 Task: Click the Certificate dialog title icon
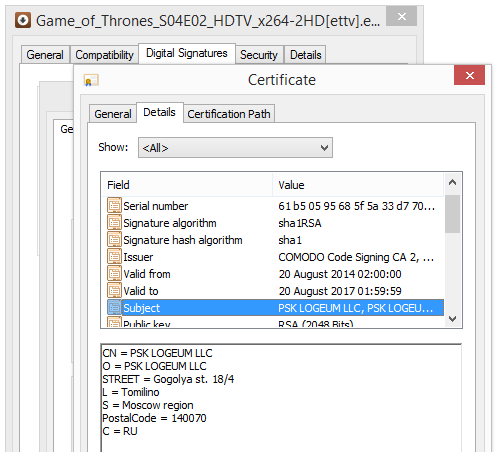coord(91,80)
